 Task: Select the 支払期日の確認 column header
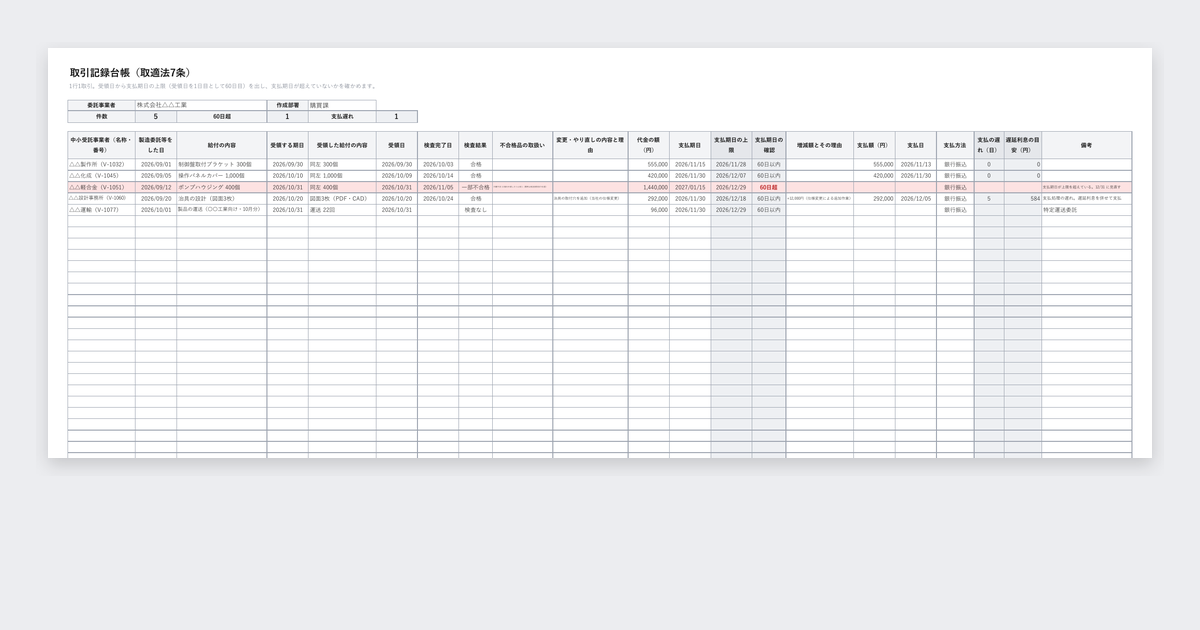point(768,145)
